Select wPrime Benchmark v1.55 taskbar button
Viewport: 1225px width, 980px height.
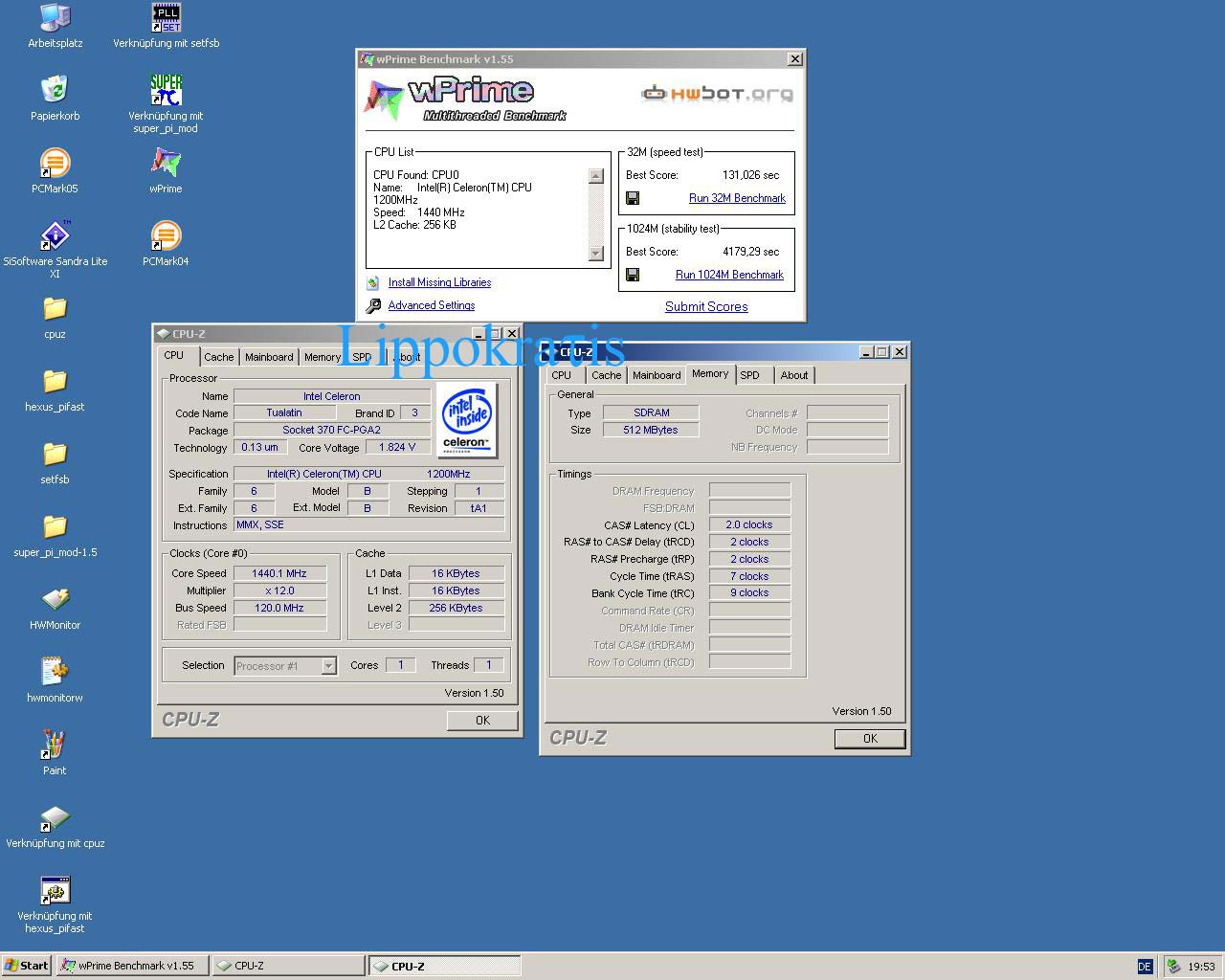tap(131, 966)
